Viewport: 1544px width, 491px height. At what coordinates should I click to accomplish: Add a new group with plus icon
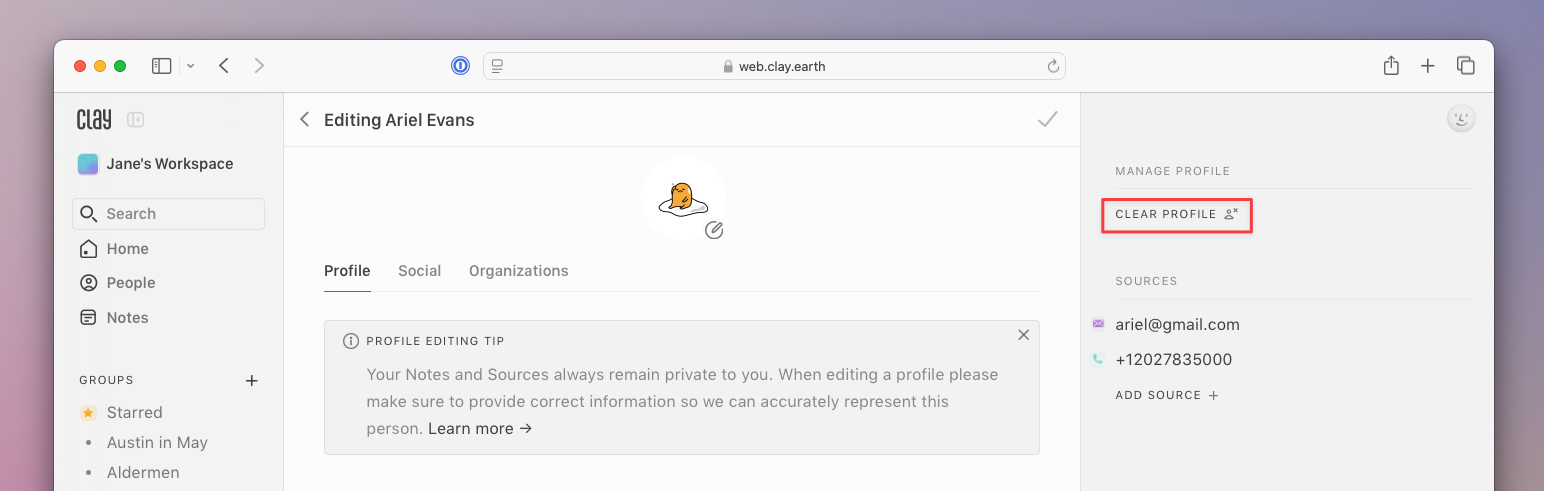click(252, 381)
